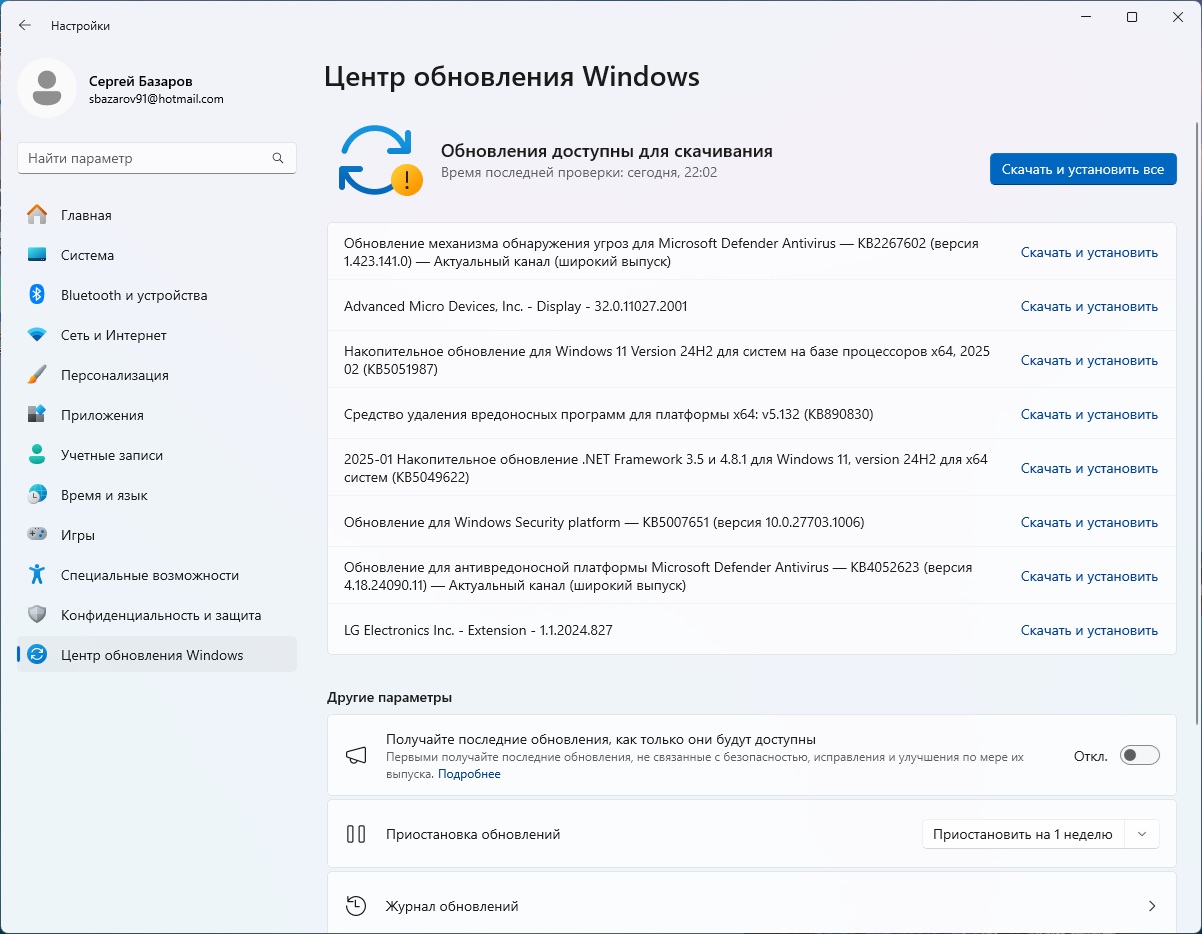This screenshot has height=934, width=1202.
Task: Click the Сергей Базаров account name
Action: [140, 81]
